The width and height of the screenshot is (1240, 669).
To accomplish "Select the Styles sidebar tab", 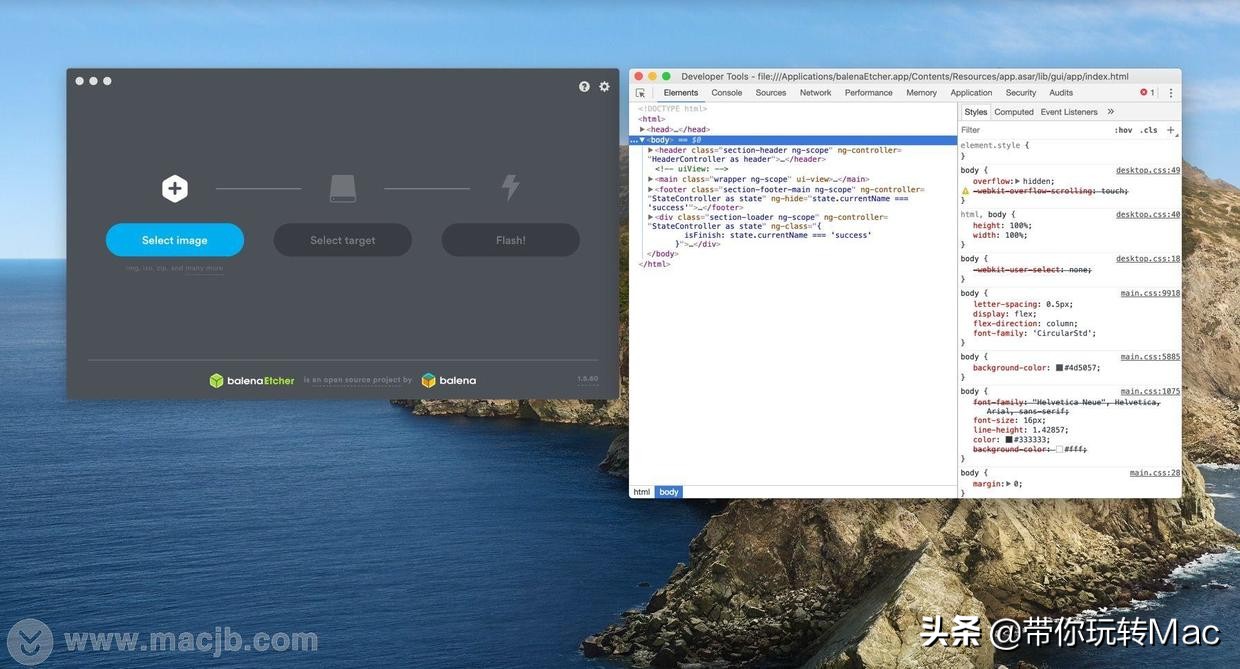I will 976,112.
